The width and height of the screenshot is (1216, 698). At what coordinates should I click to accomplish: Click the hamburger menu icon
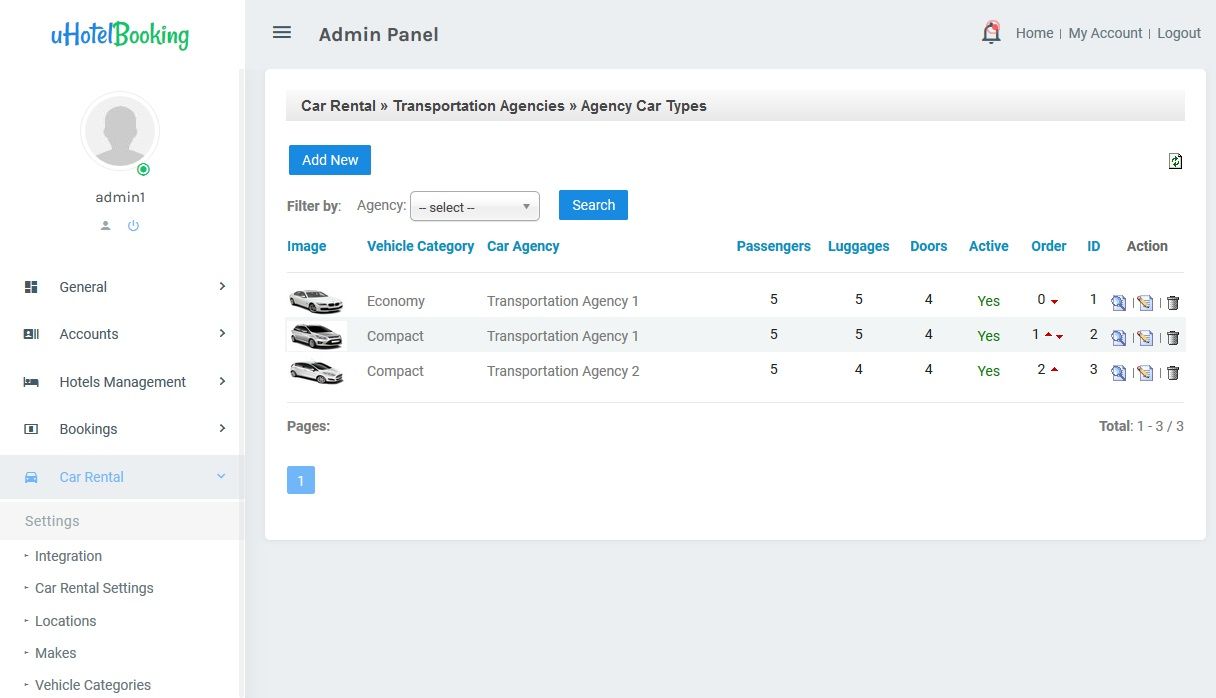(282, 33)
